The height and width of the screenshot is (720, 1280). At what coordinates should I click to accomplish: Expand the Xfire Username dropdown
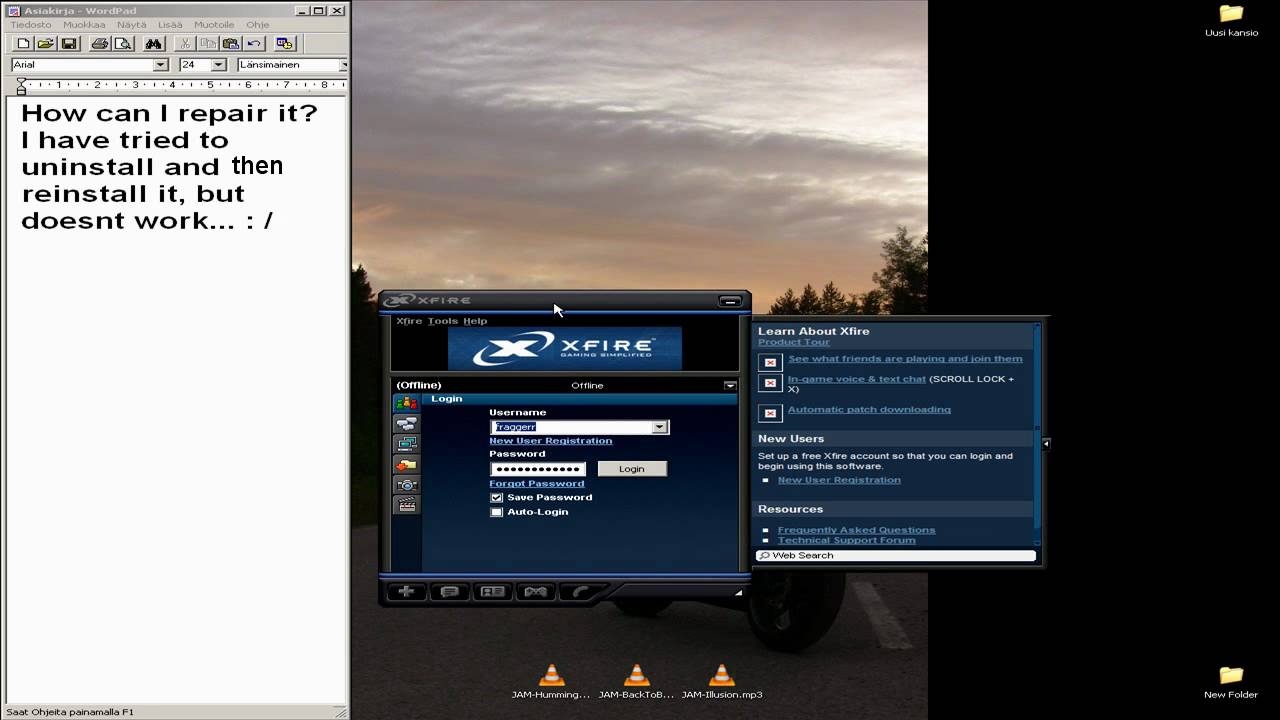tap(659, 427)
